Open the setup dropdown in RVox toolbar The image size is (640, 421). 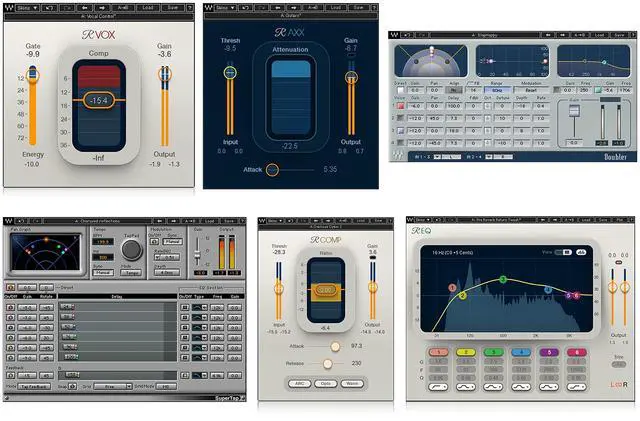click(x=32, y=5)
